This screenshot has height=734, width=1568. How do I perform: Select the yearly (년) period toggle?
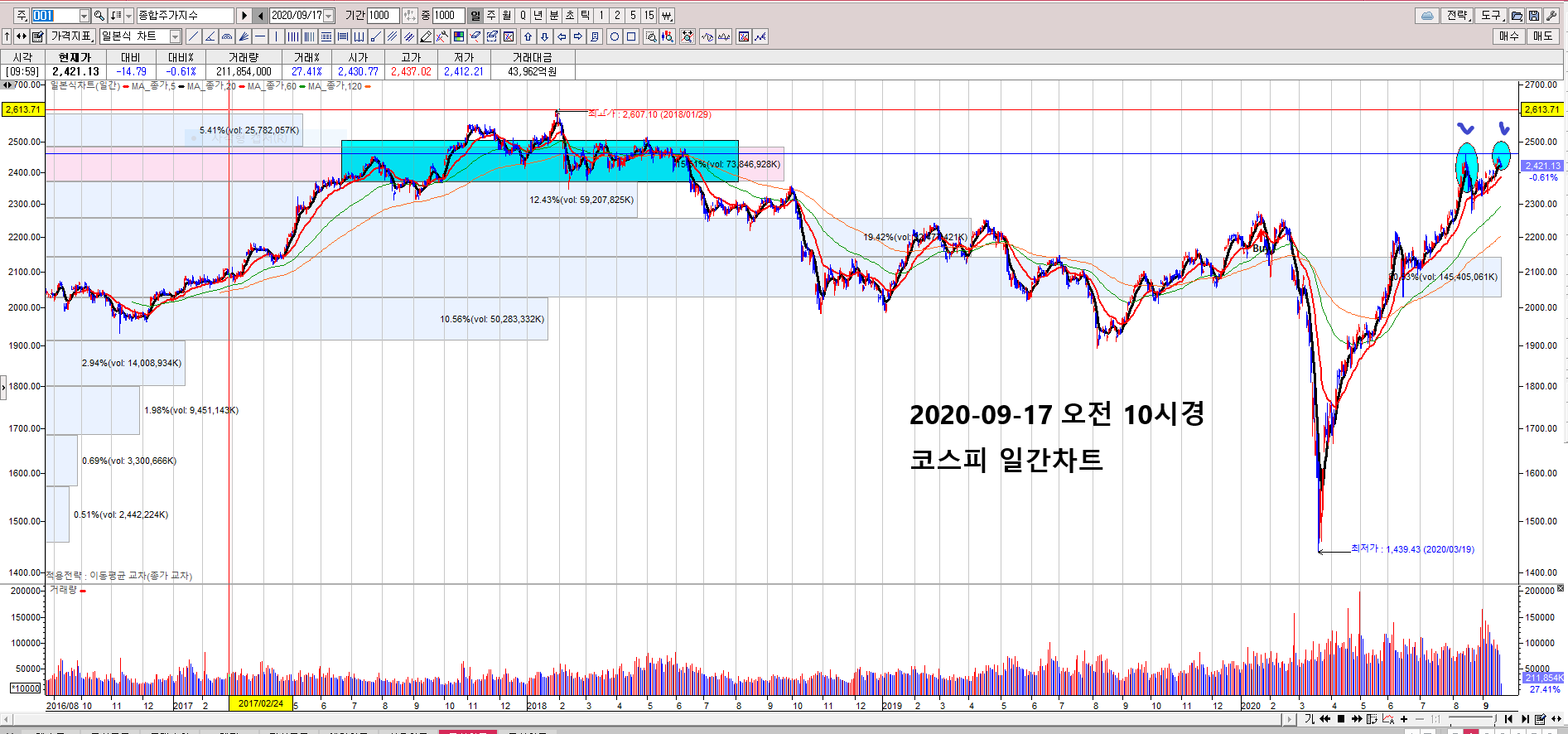click(538, 16)
